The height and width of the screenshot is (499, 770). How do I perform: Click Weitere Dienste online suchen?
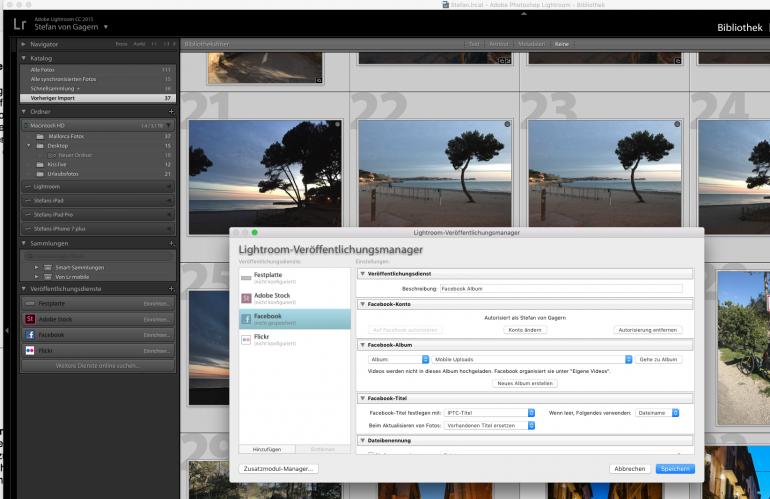98,366
